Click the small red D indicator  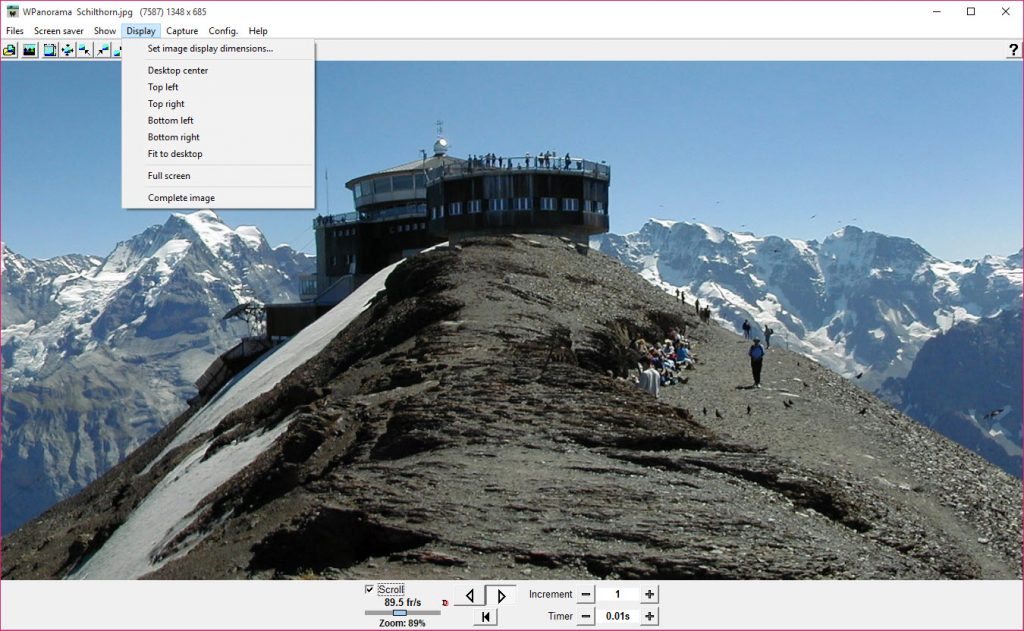tap(445, 603)
